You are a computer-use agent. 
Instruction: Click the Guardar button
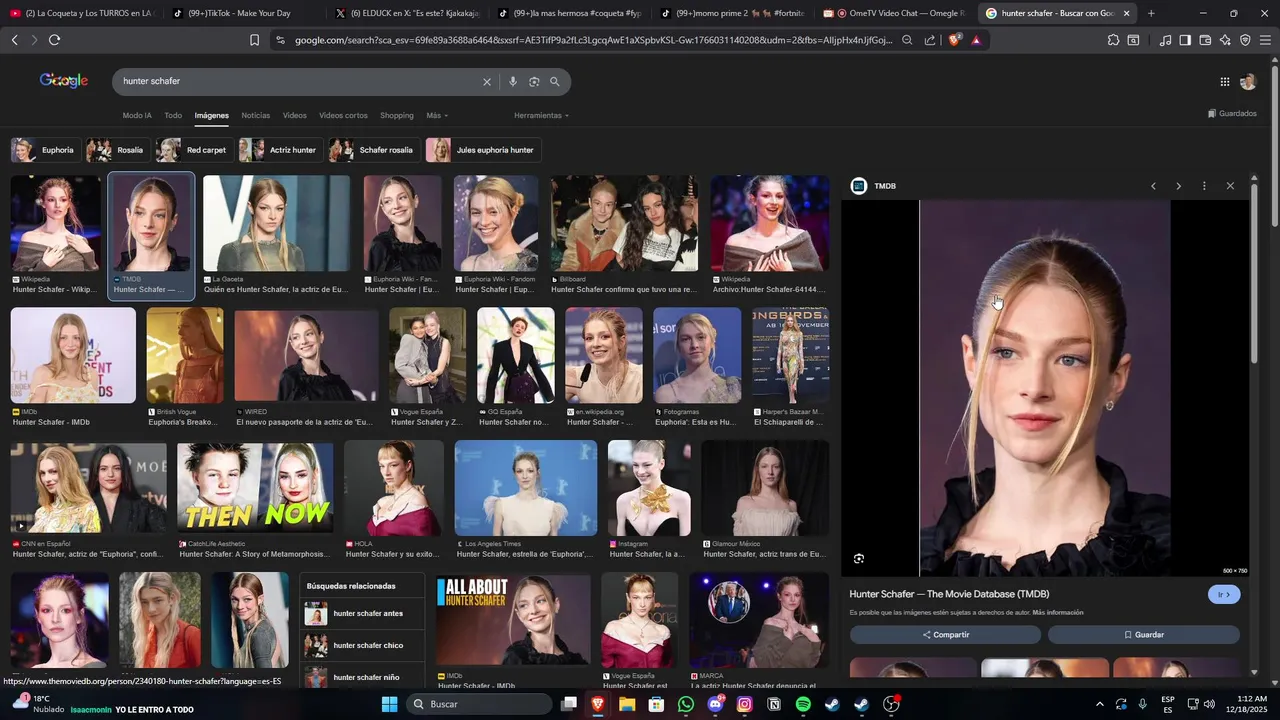1144,635
